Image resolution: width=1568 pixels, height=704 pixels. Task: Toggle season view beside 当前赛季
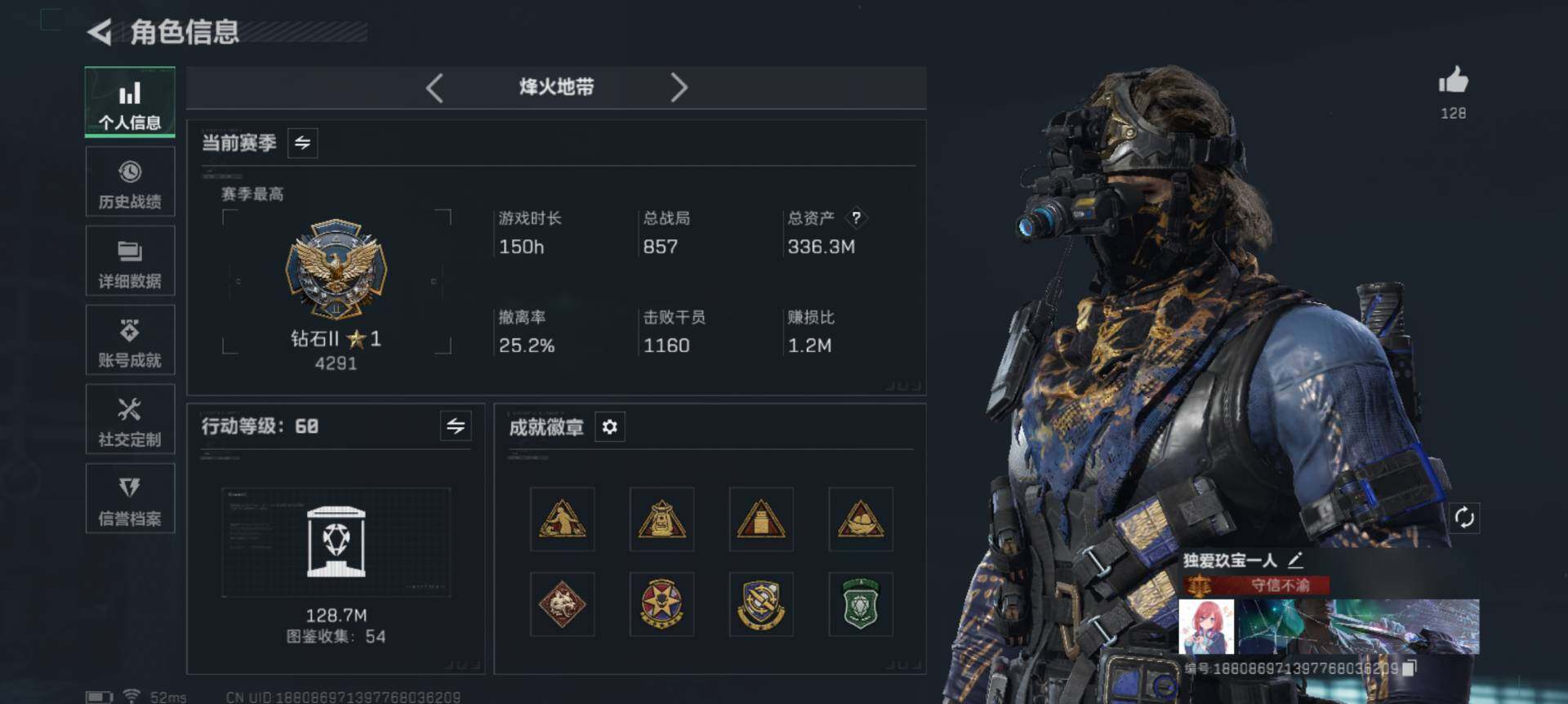[302, 143]
